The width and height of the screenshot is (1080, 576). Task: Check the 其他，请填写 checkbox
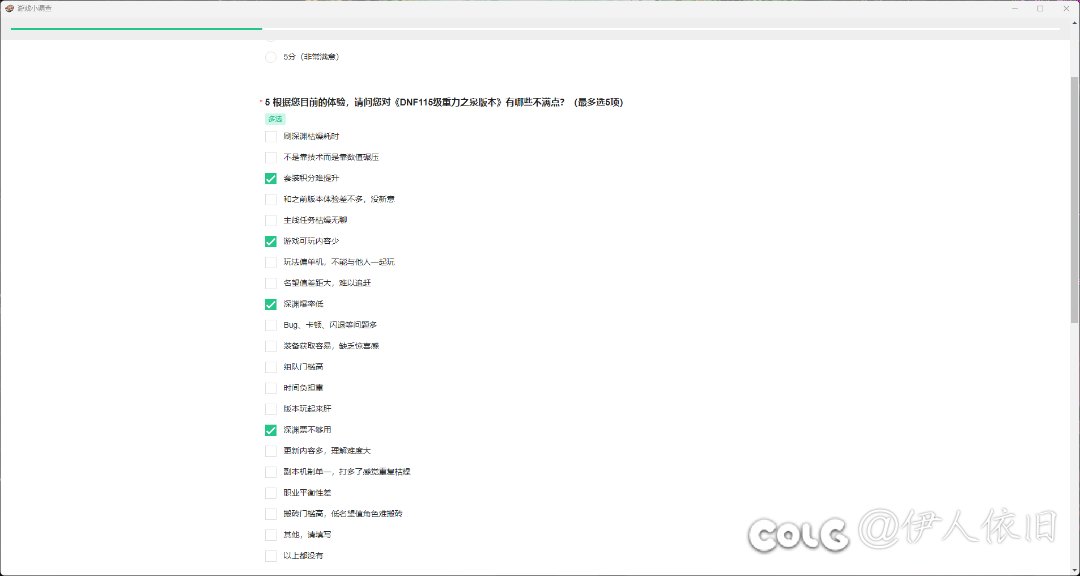click(x=271, y=535)
